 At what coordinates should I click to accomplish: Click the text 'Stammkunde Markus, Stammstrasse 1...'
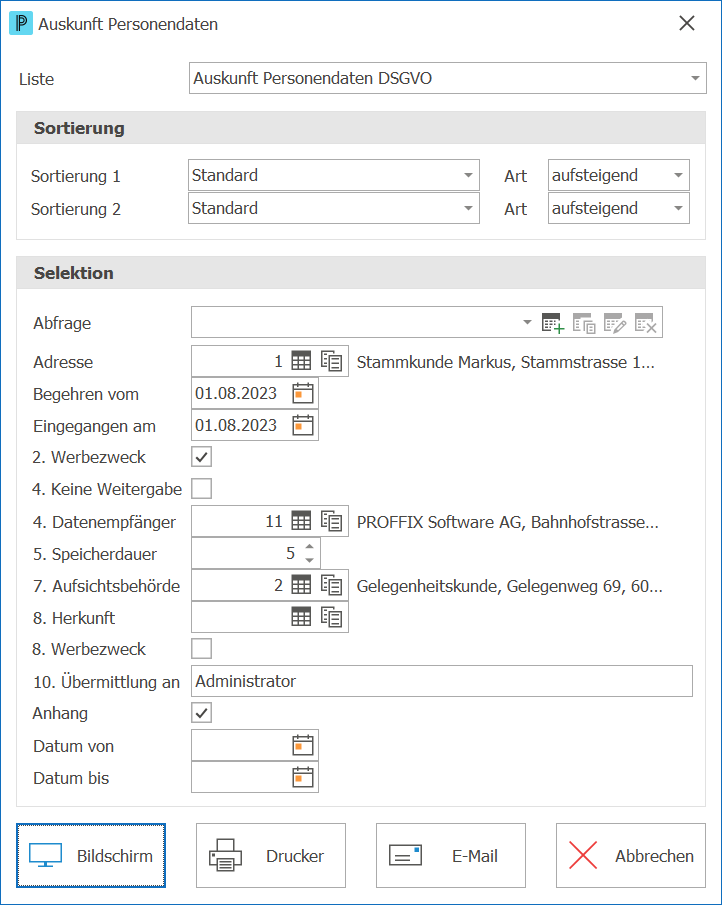click(x=506, y=362)
